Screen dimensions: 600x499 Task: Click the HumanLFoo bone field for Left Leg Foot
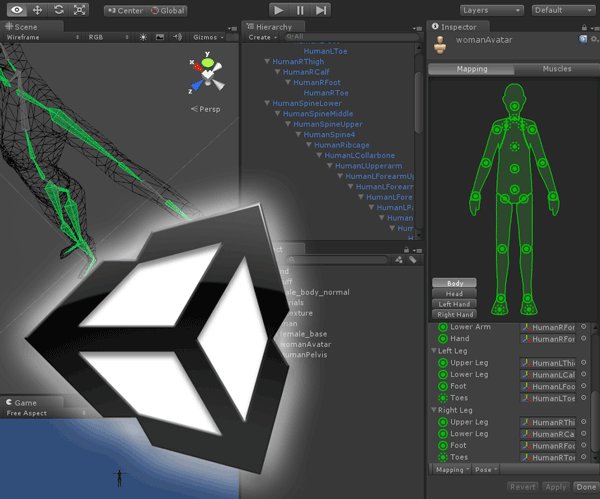click(548, 386)
